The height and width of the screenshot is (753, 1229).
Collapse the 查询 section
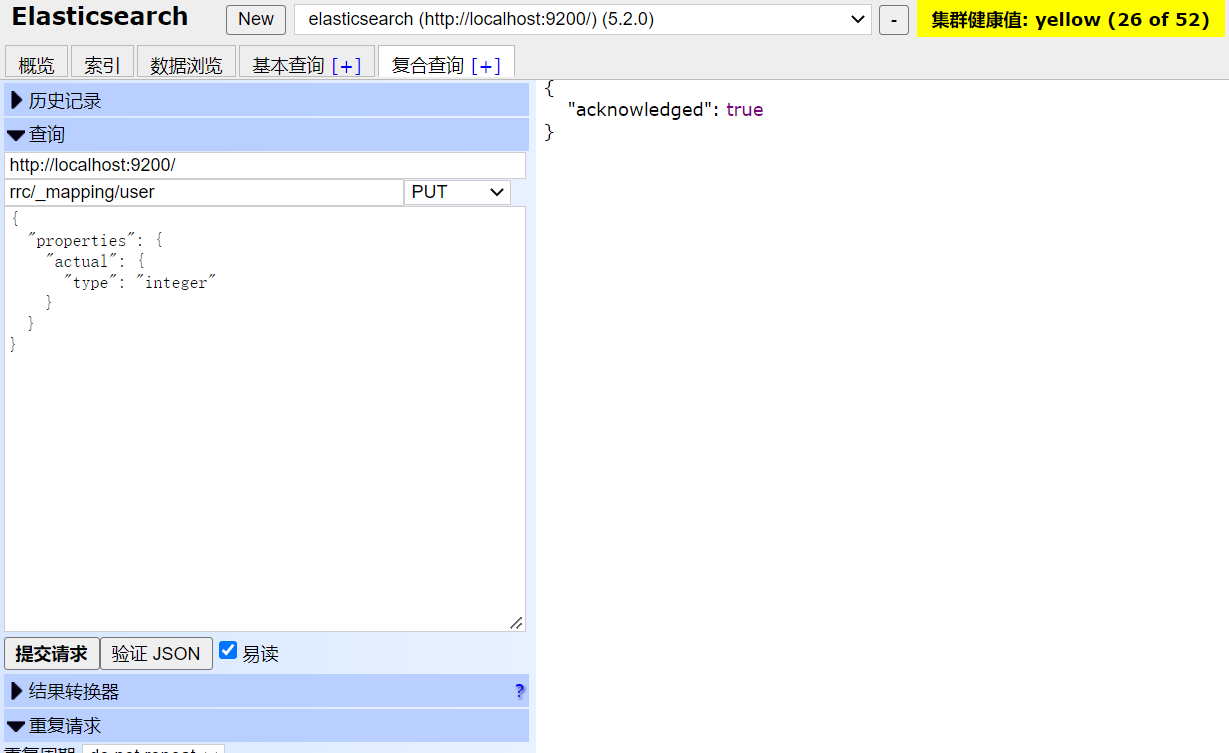pyautogui.click(x=266, y=134)
